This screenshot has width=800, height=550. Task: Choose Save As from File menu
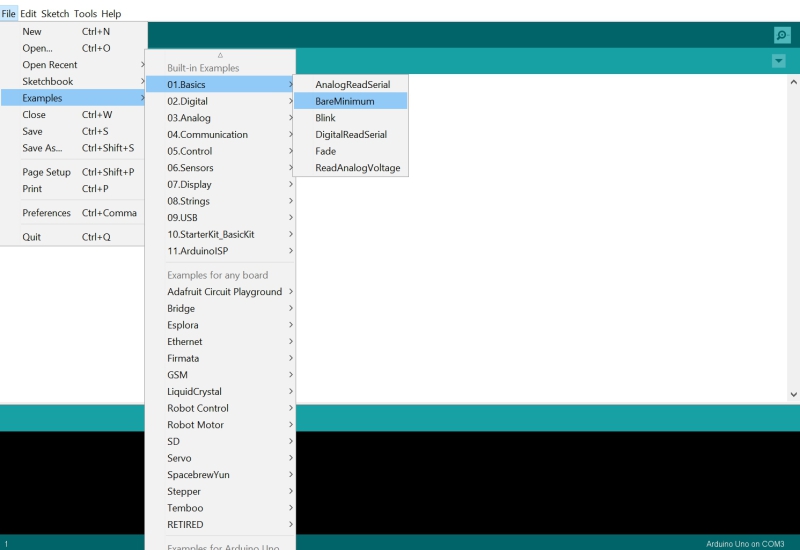[42, 148]
